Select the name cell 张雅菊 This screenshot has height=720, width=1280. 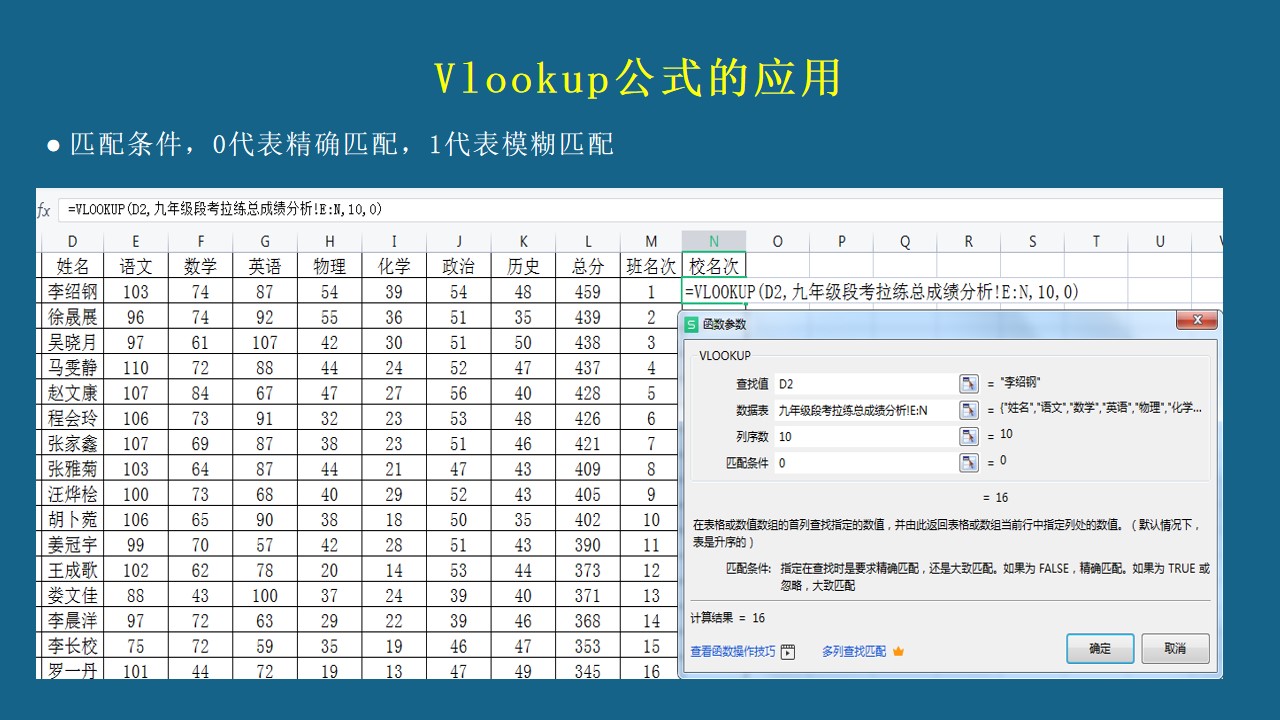pos(72,469)
